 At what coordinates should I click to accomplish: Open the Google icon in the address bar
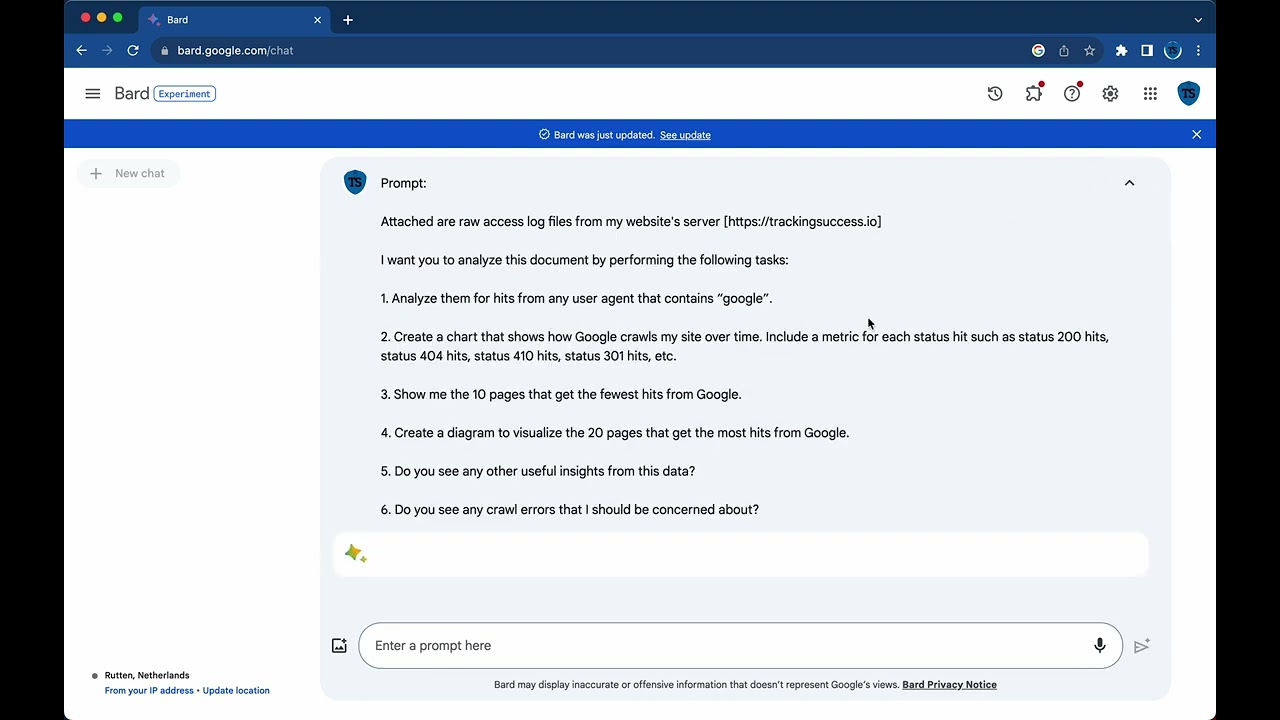tap(1038, 50)
